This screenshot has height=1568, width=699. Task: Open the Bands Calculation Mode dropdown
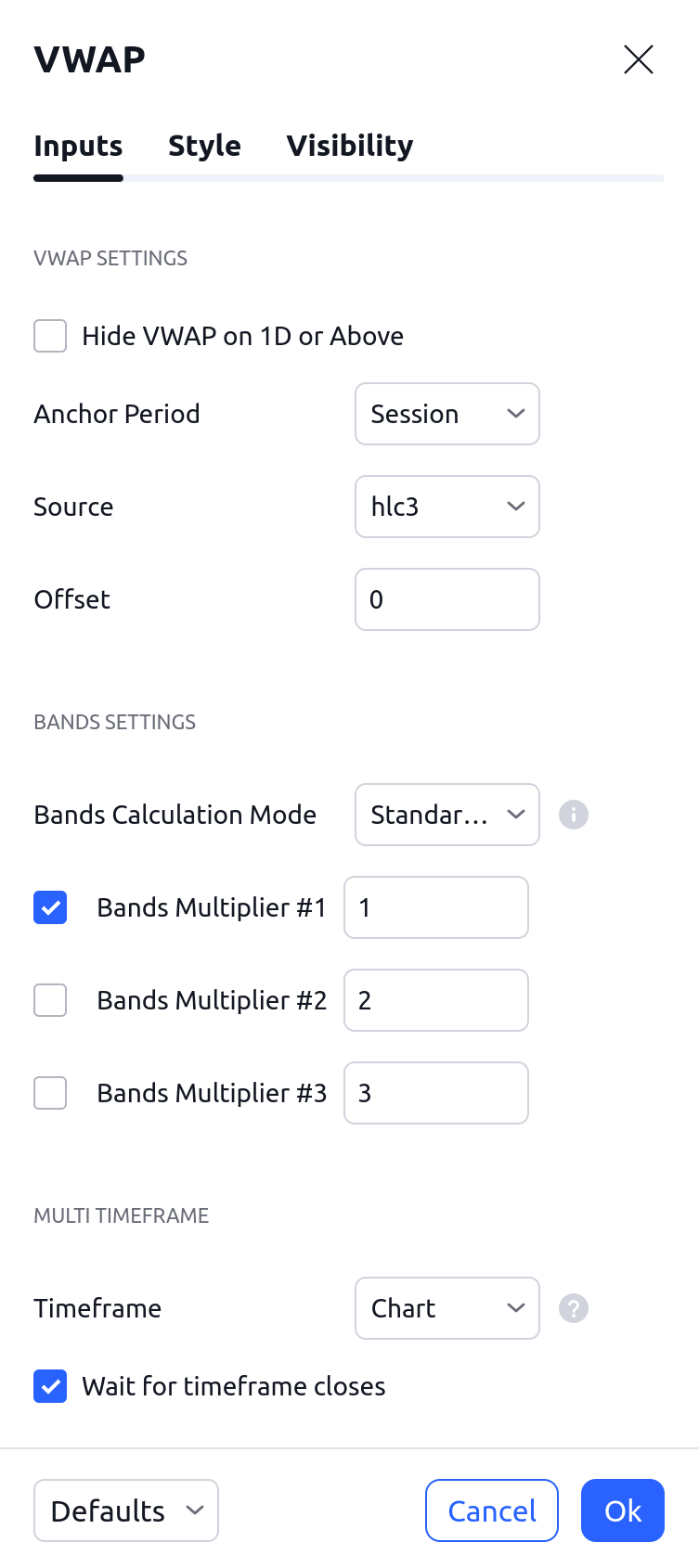click(447, 815)
